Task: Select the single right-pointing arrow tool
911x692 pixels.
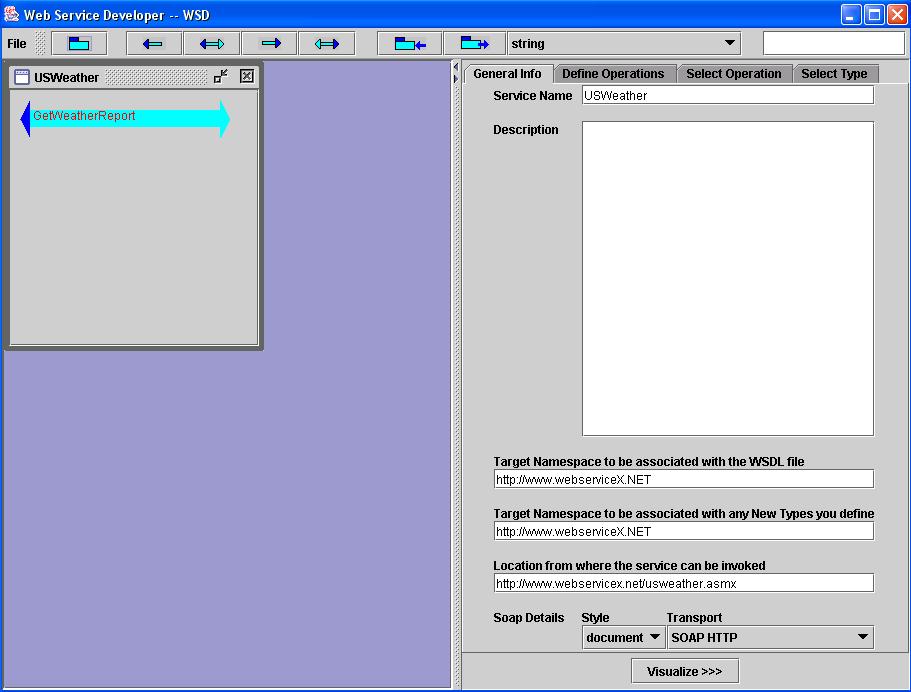Action: [x=270, y=44]
